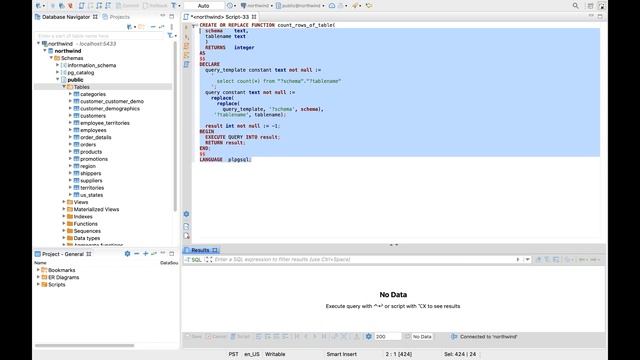Click the Project panel horizontal scrollbar

84,345
